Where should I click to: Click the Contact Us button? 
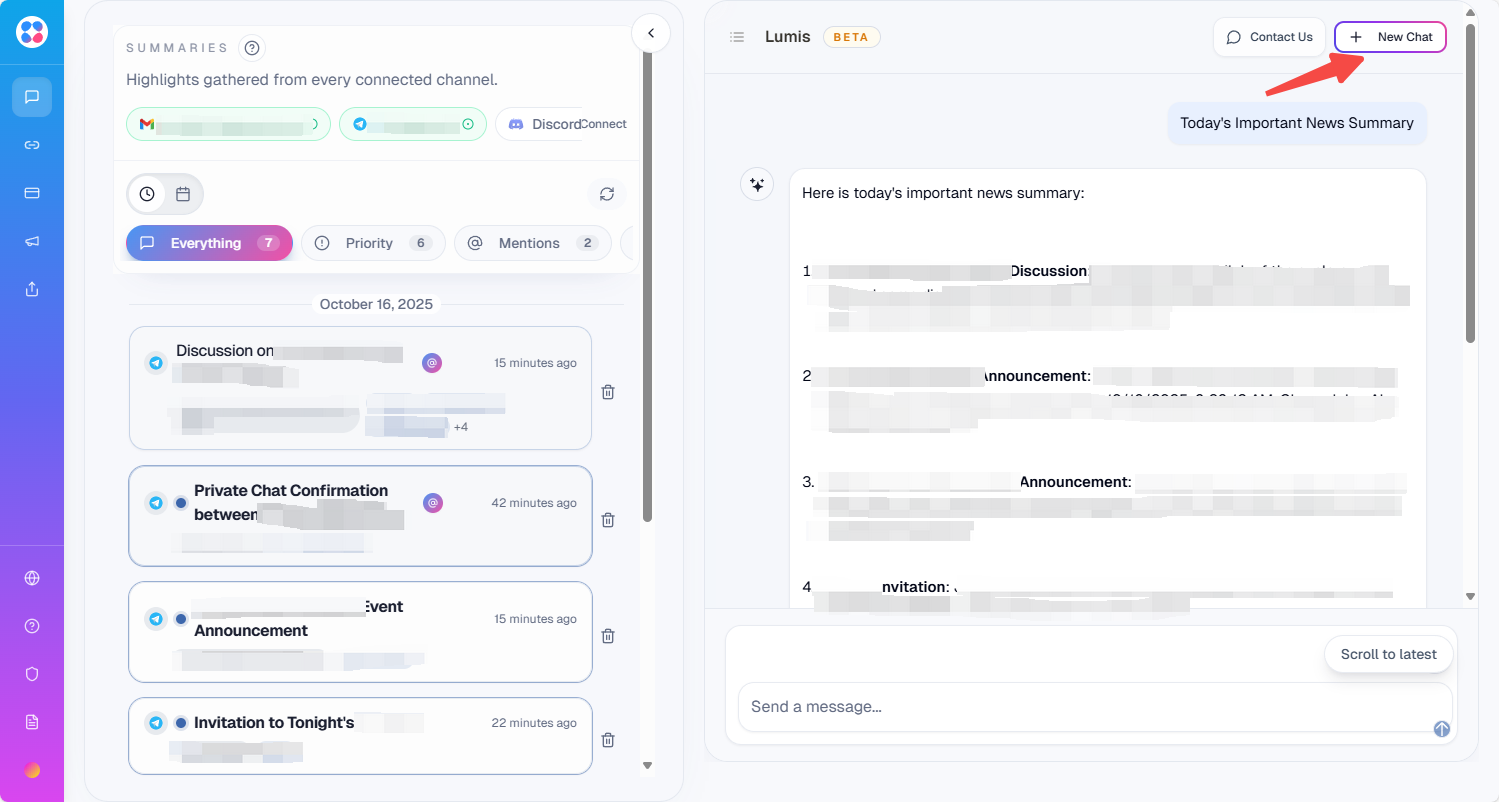click(1269, 37)
